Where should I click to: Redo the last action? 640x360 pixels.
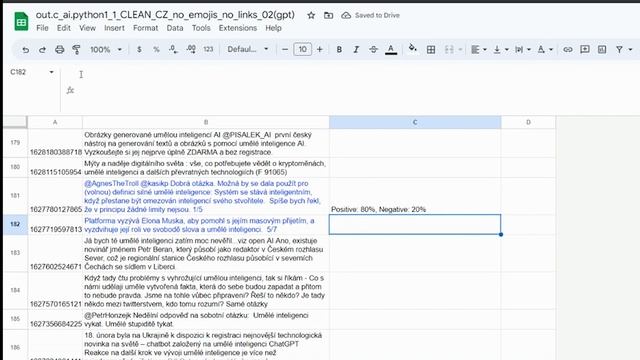(42, 50)
